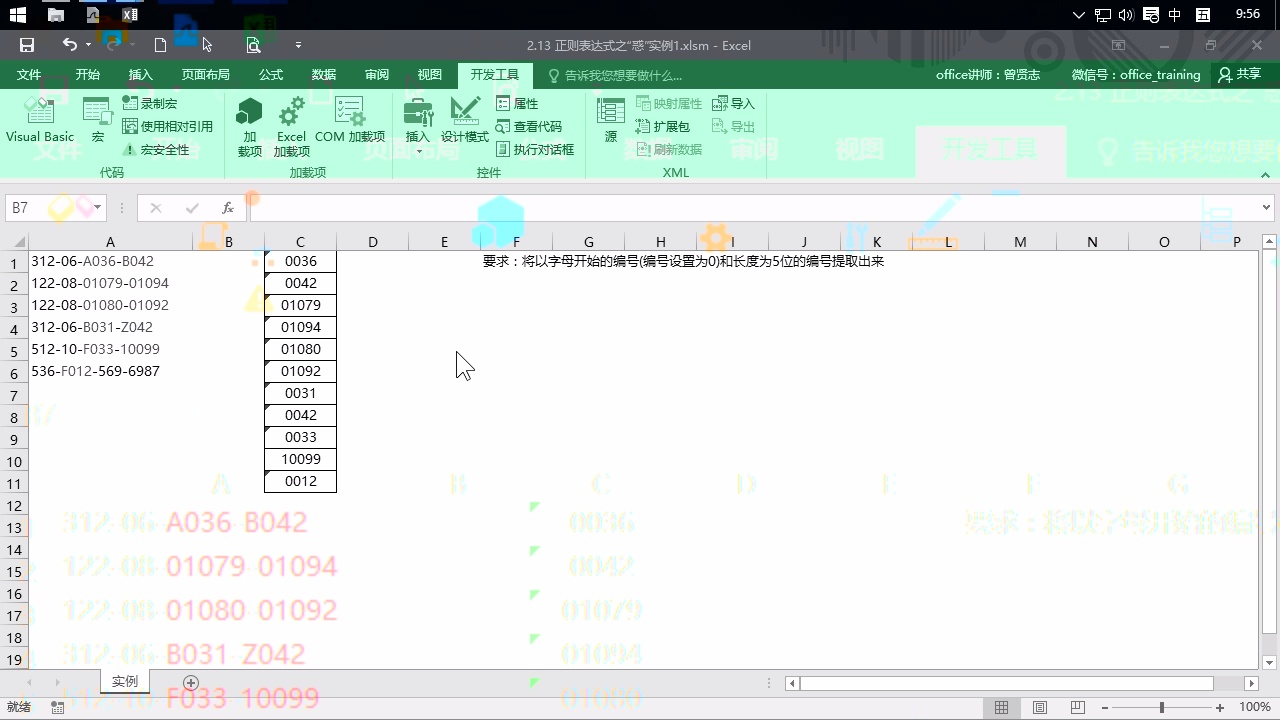Open the 文件 menu
The height and width of the screenshot is (720, 1280).
[x=28, y=74]
